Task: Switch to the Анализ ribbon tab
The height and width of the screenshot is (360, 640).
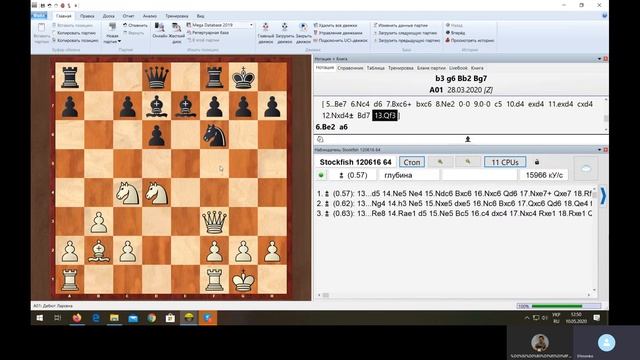Action: (x=150, y=16)
